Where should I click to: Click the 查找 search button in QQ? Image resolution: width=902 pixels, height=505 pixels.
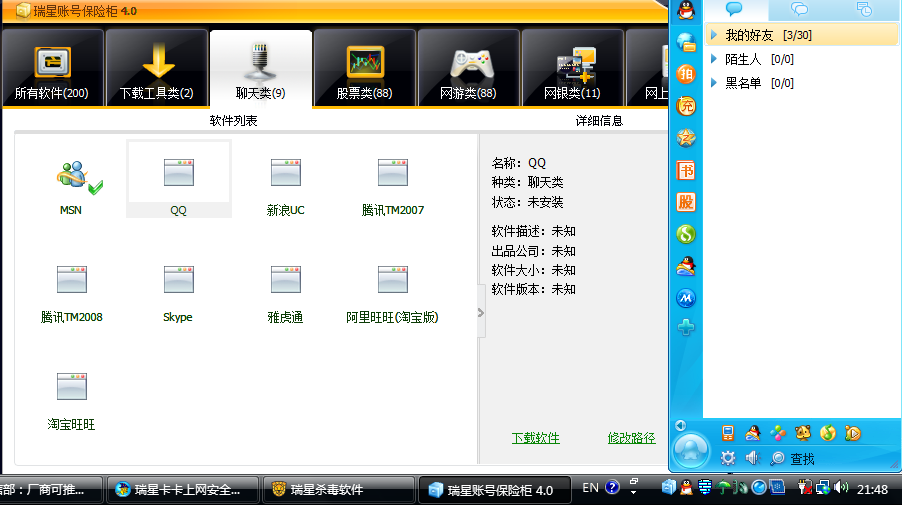[793, 458]
